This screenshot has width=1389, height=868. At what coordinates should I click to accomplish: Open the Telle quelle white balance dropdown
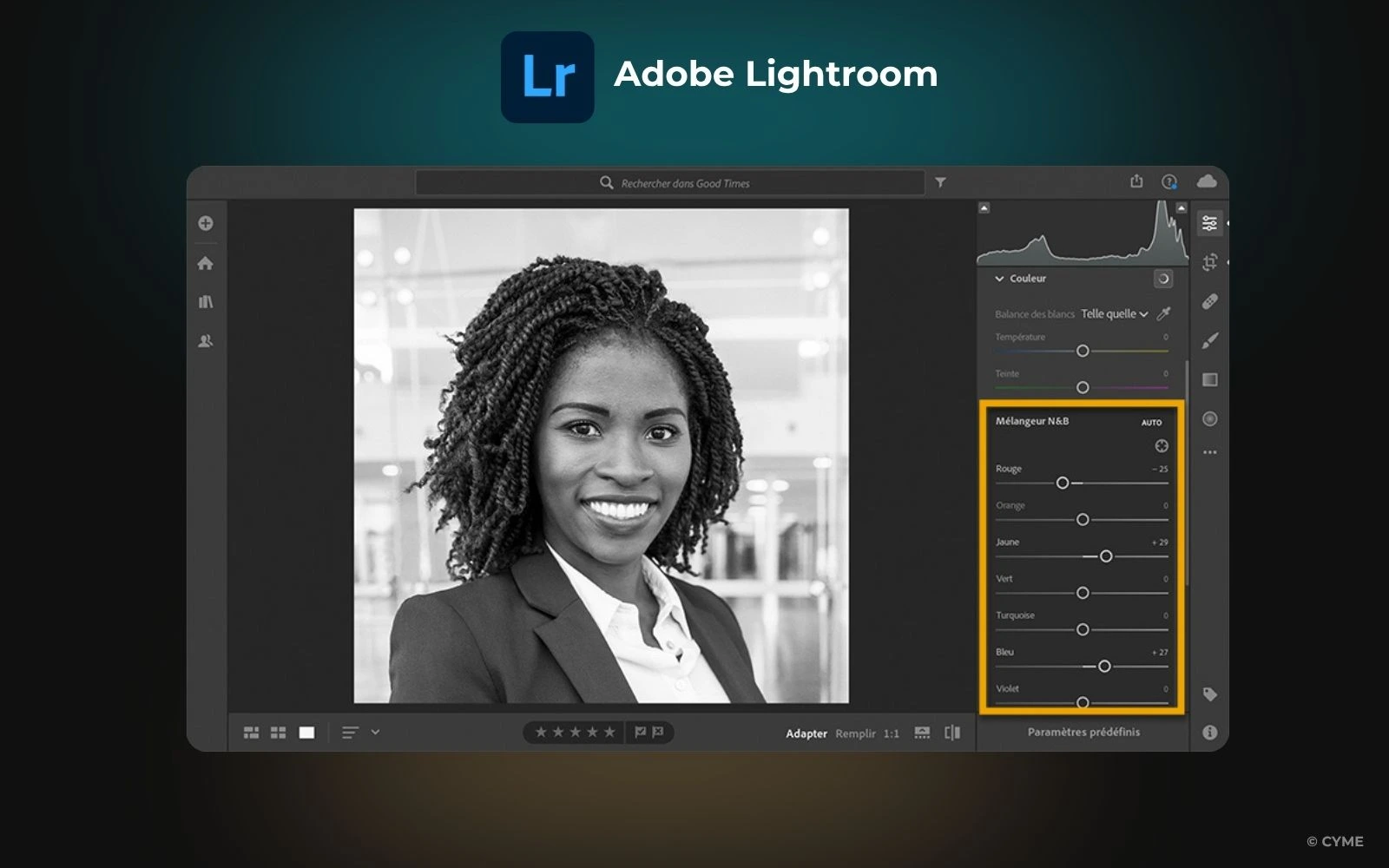[x=1115, y=314]
